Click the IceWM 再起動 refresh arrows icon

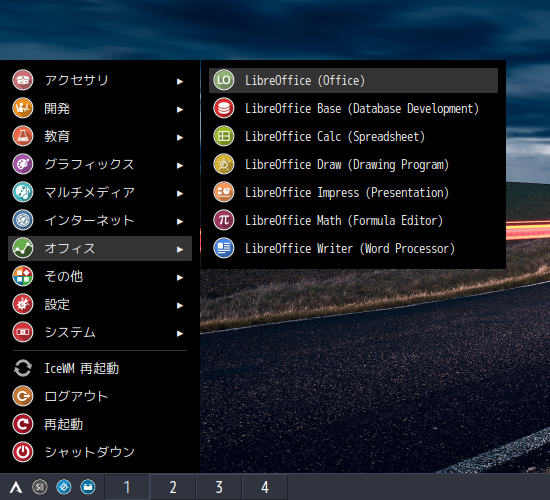[23, 368]
